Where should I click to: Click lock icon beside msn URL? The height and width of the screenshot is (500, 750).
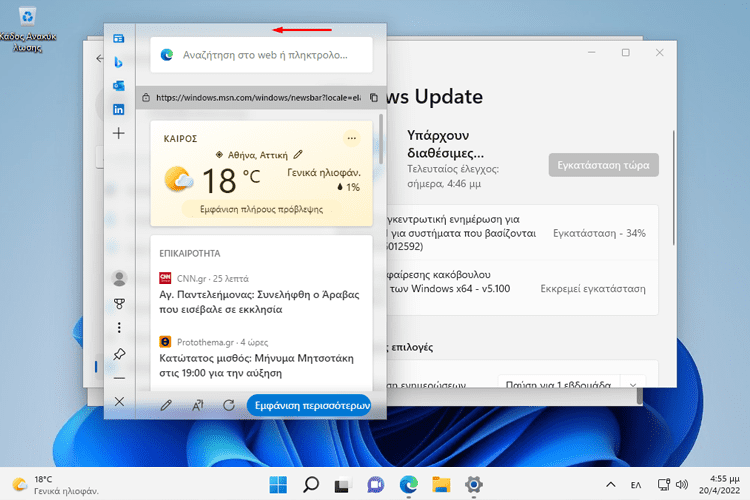(x=146, y=98)
